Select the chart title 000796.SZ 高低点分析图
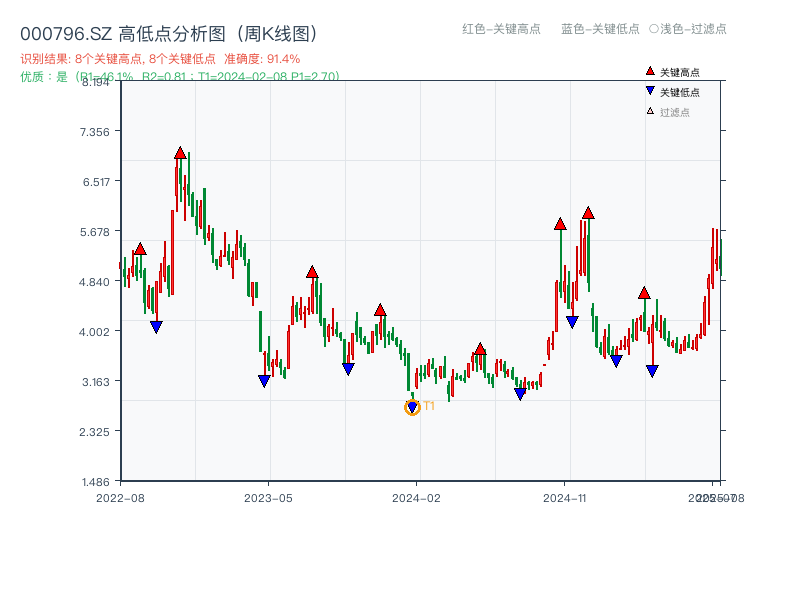 point(170,30)
